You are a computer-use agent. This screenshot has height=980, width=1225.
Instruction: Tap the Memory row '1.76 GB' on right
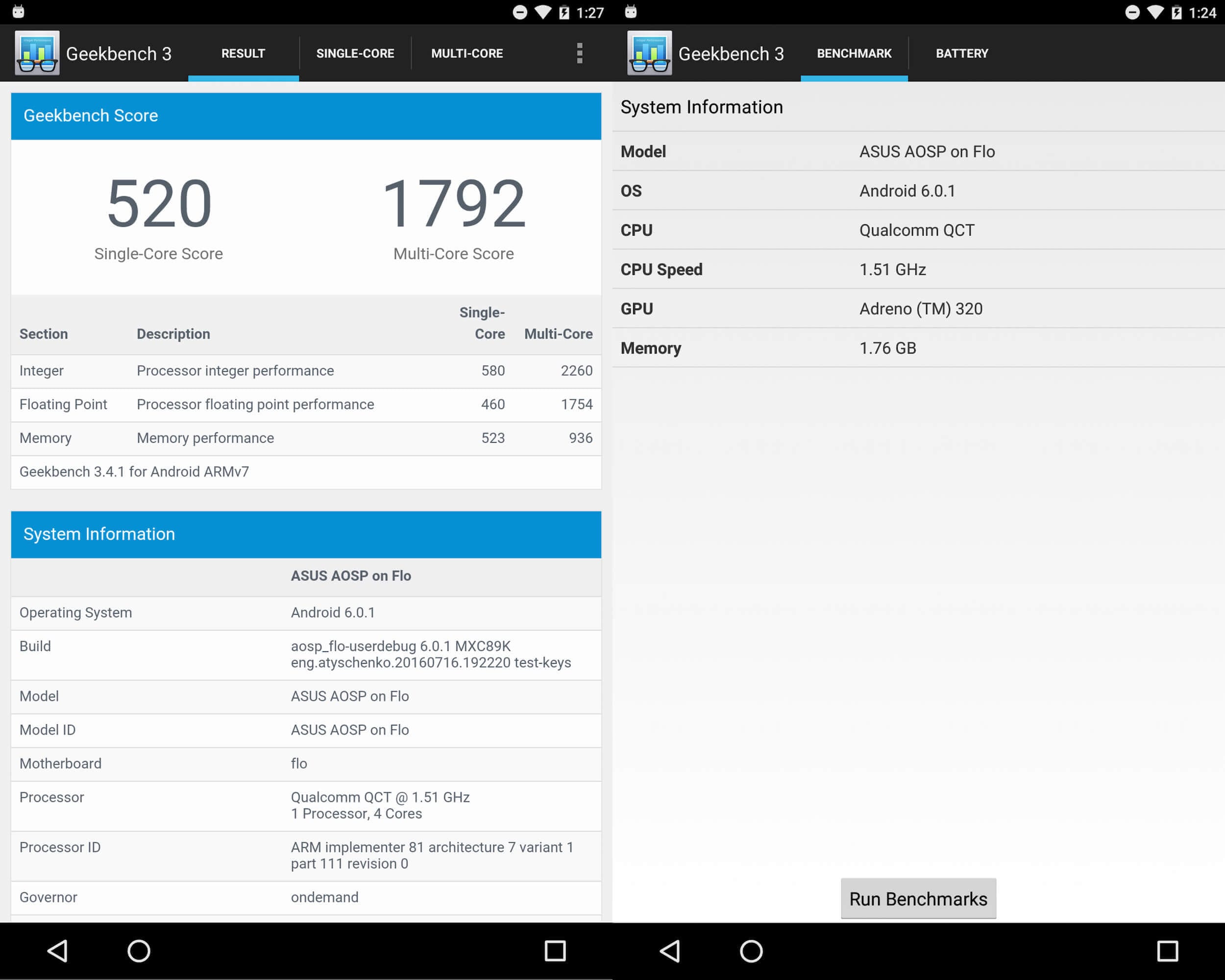pos(918,348)
